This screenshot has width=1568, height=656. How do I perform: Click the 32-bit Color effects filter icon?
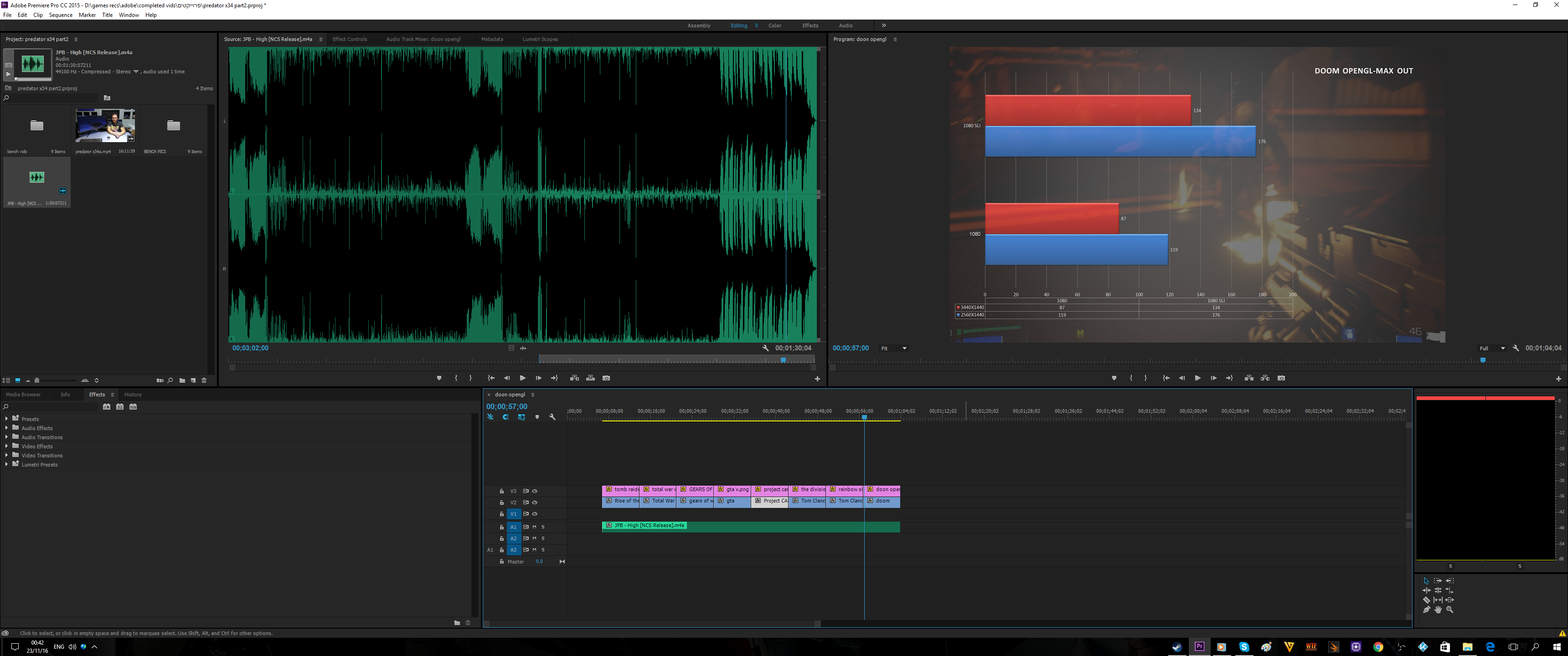coord(120,406)
